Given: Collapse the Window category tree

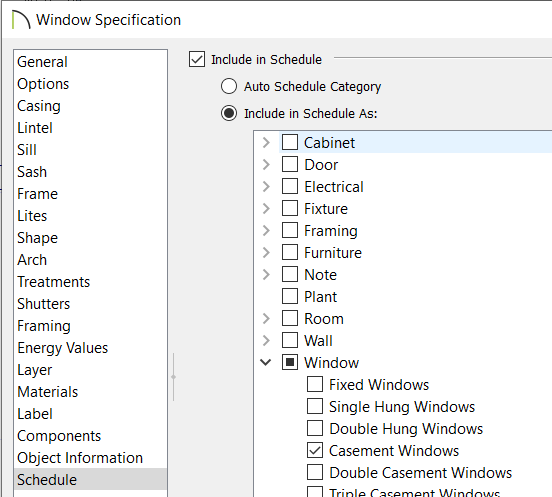Looking at the screenshot, I should [x=265, y=362].
